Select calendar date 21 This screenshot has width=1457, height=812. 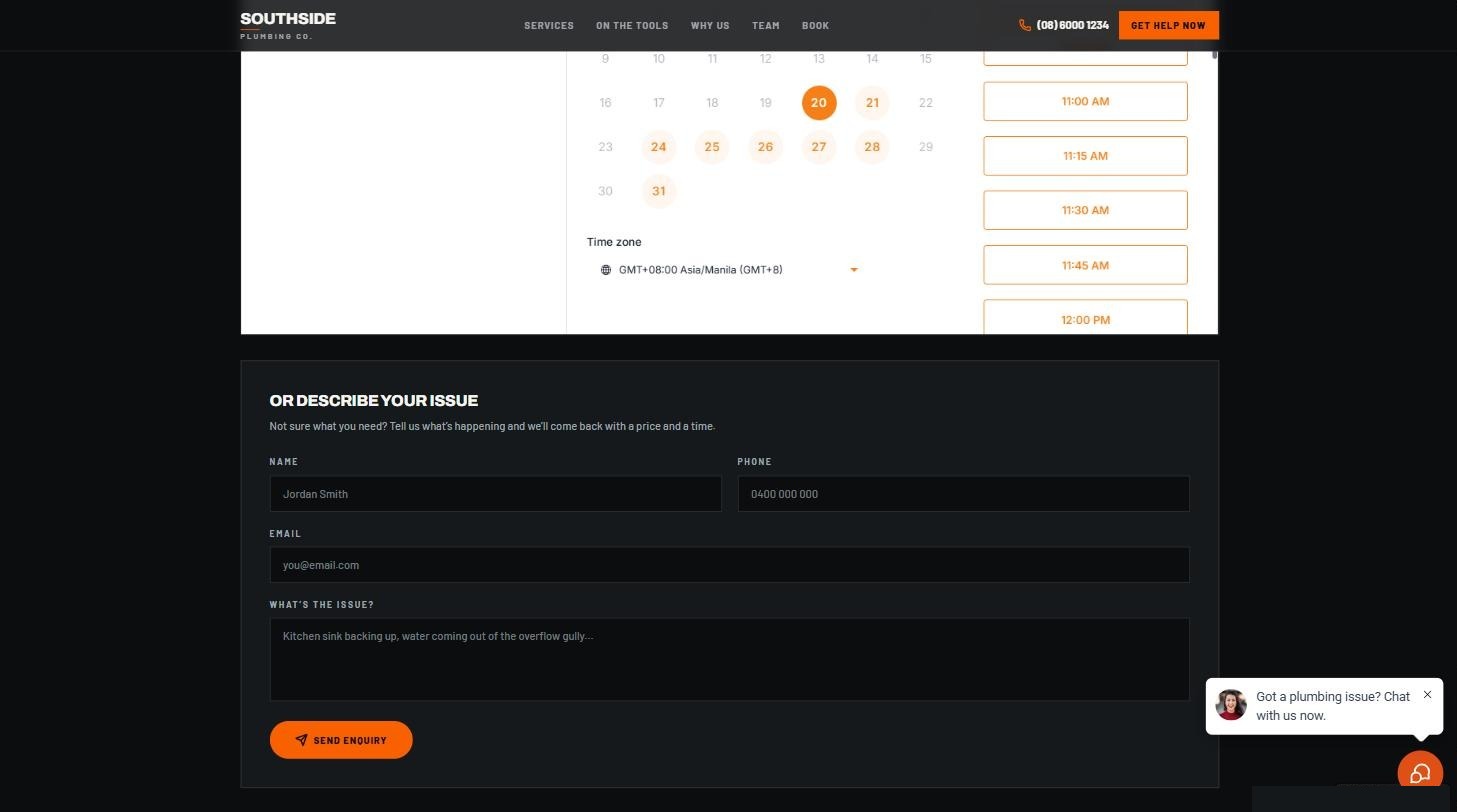(x=872, y=103)
